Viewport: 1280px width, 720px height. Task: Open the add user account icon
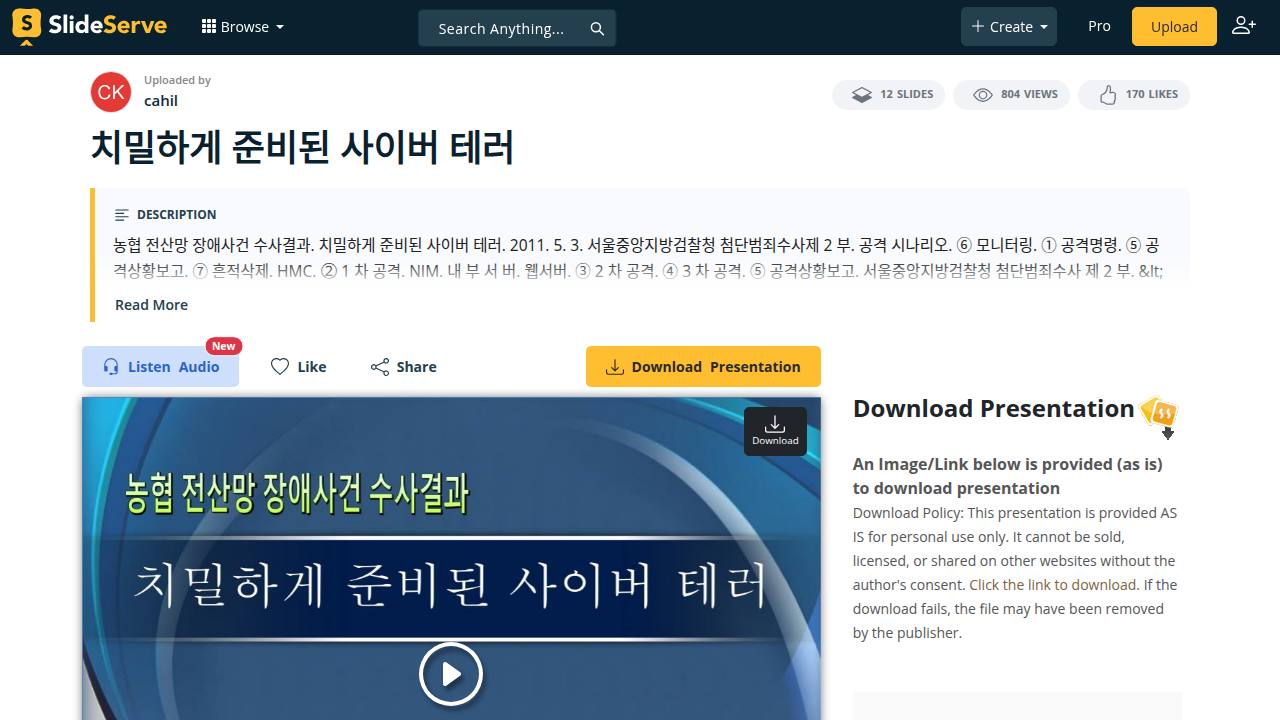tap(1244, 26)
